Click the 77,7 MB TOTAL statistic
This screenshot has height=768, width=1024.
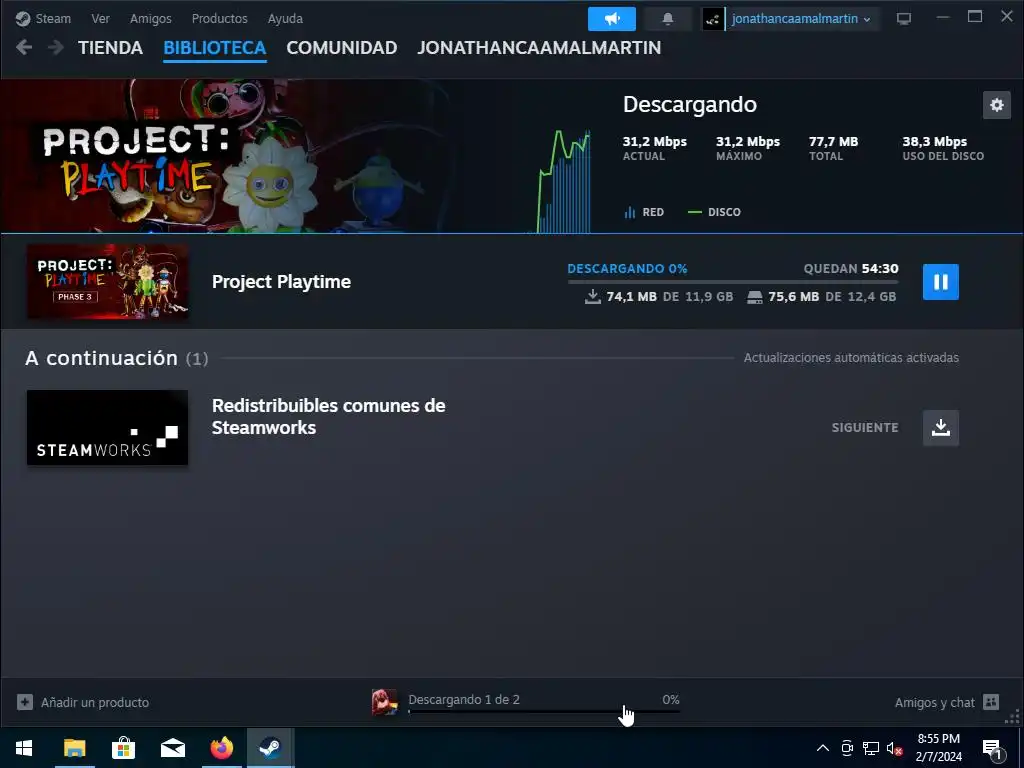[833, 148]
